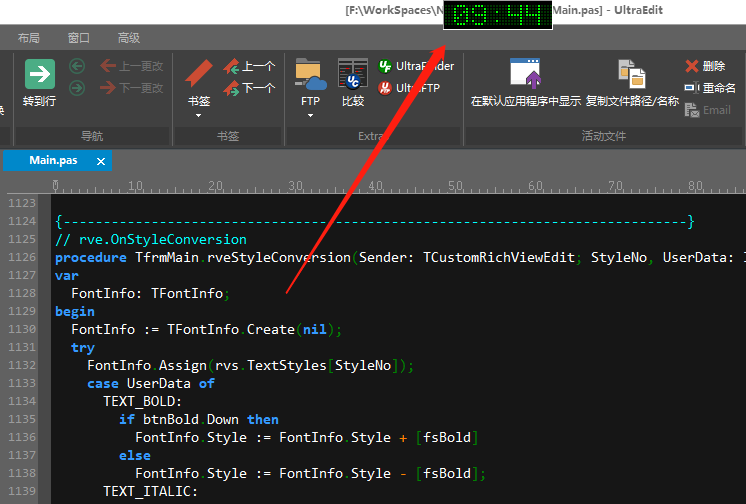
Task: Click the 导航 (Navigation) group label
Action: tap(92, 136)
